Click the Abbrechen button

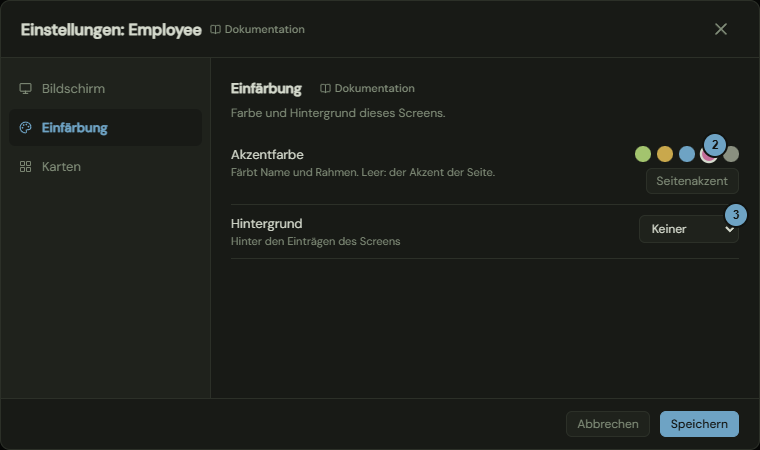(608, 424)
